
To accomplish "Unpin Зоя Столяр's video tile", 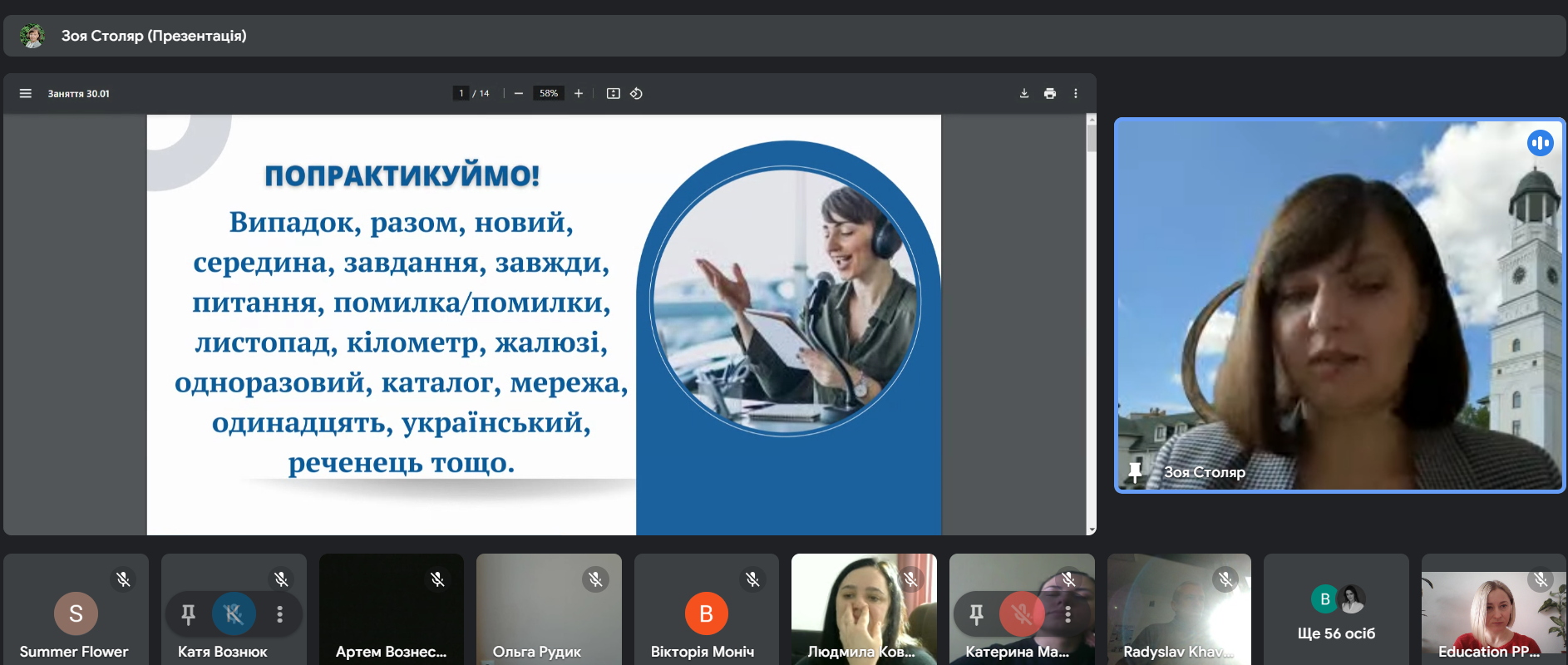I will pyautogui.click(x=1135, y=472).
